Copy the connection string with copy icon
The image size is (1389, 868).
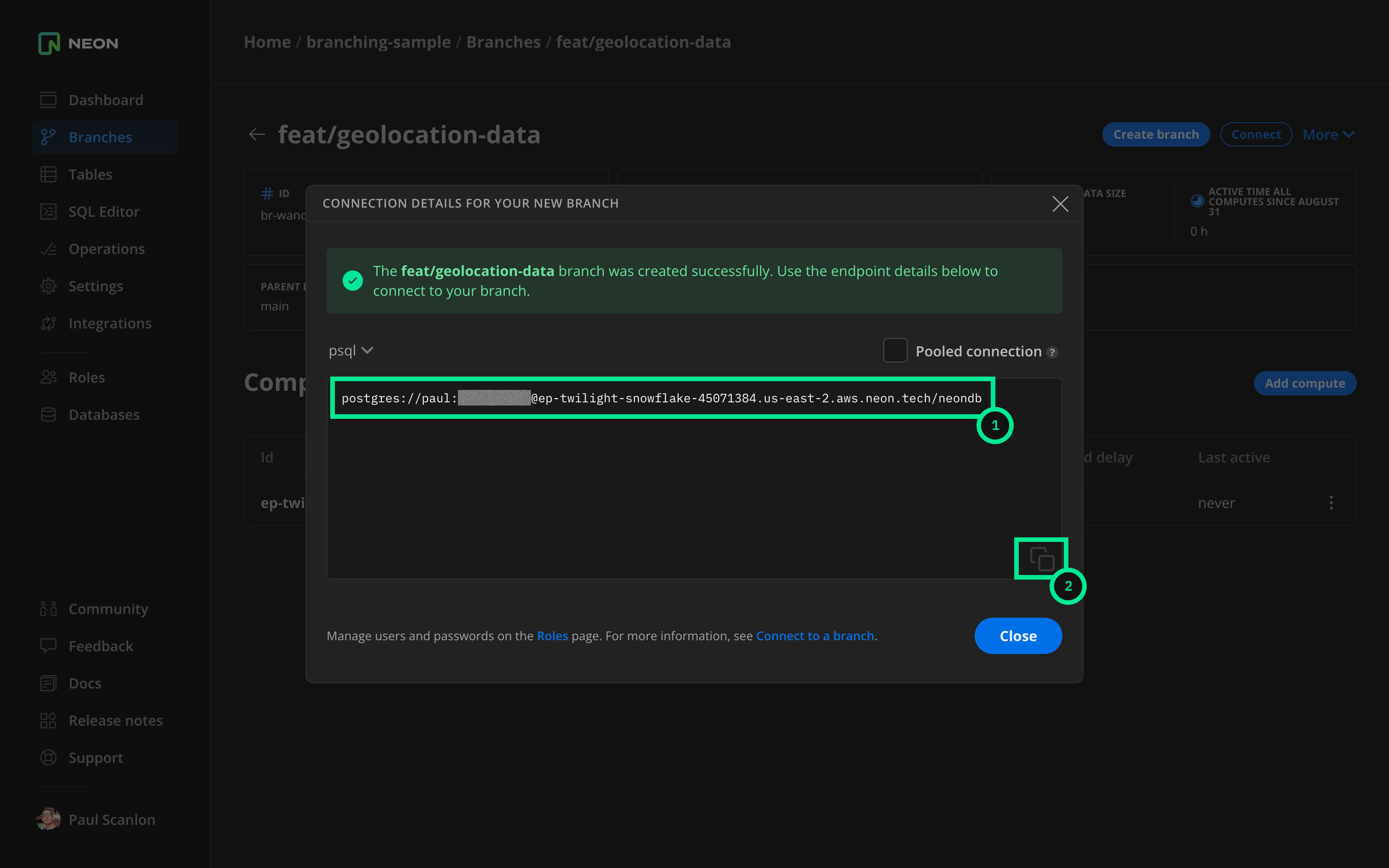[x=1041, y=558]
